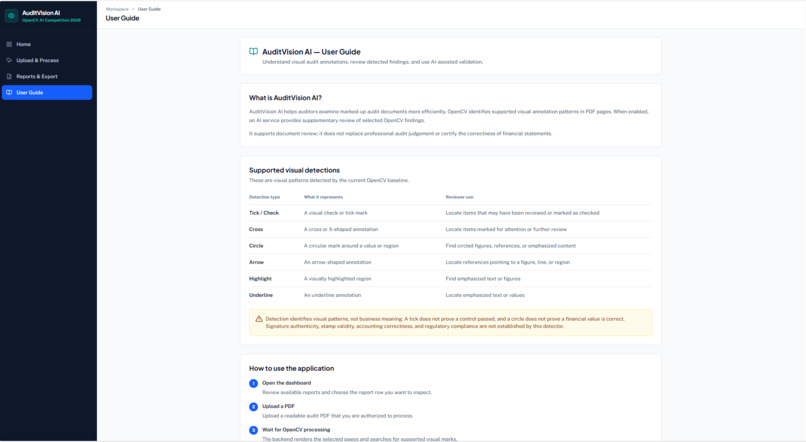Click the yellow detection warning notice text
The width and height of the screenshot is (806, 442).
coord(445,322)
